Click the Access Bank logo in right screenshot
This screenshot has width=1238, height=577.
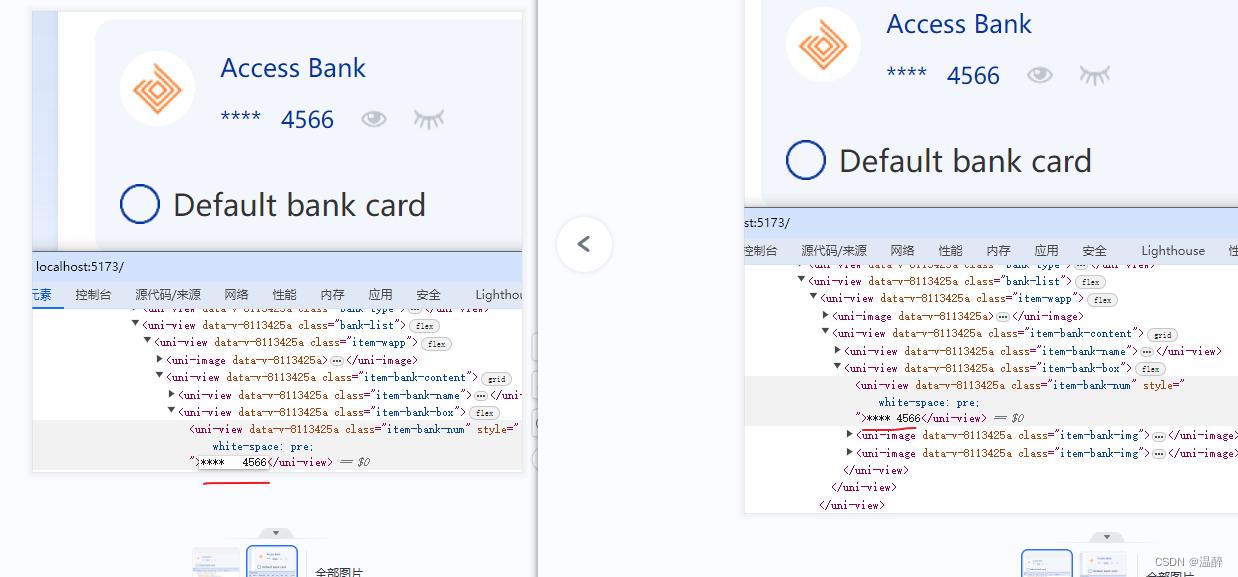[823, 44]
